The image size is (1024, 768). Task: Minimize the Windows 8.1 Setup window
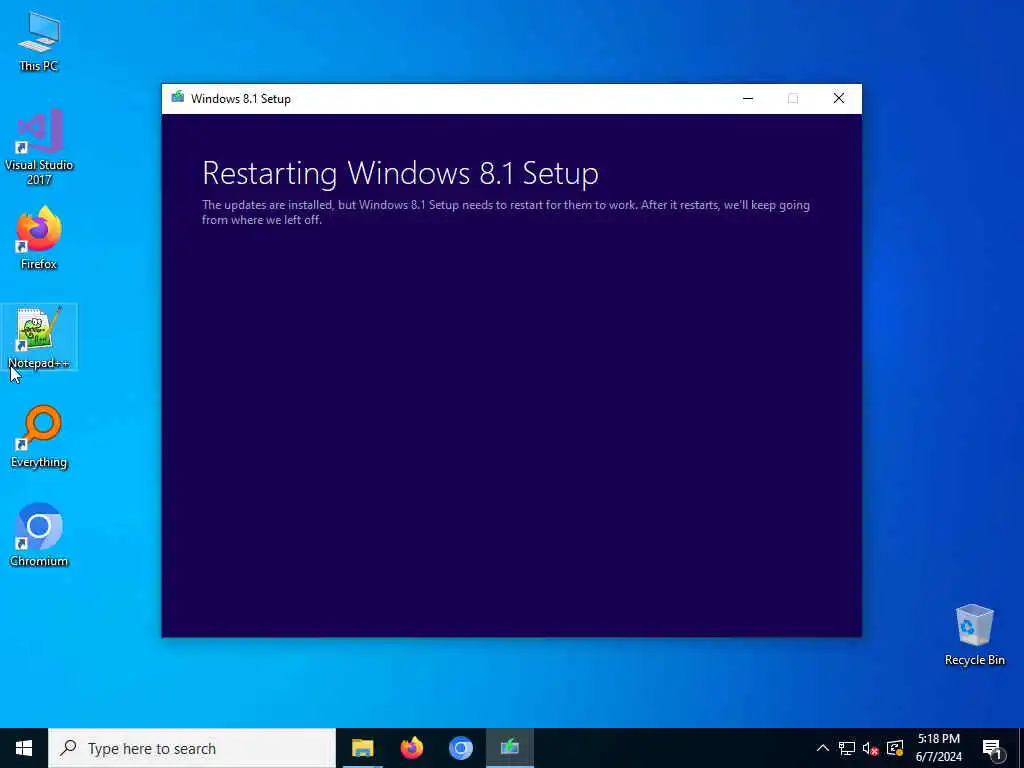click(x=748, y=99)
